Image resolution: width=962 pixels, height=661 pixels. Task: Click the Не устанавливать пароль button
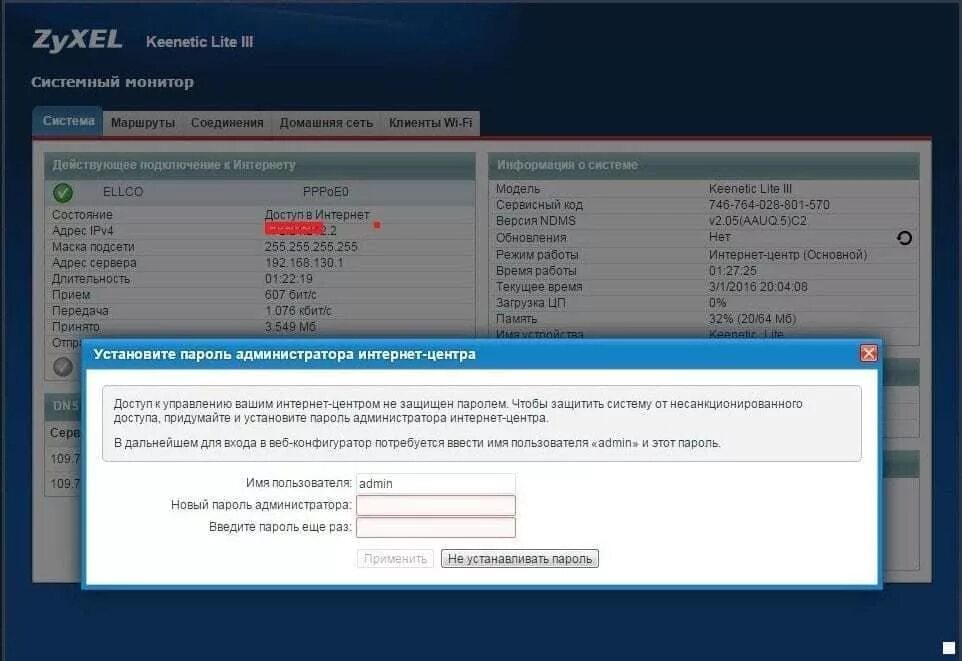pyautogui.click(x=520, y=559)
